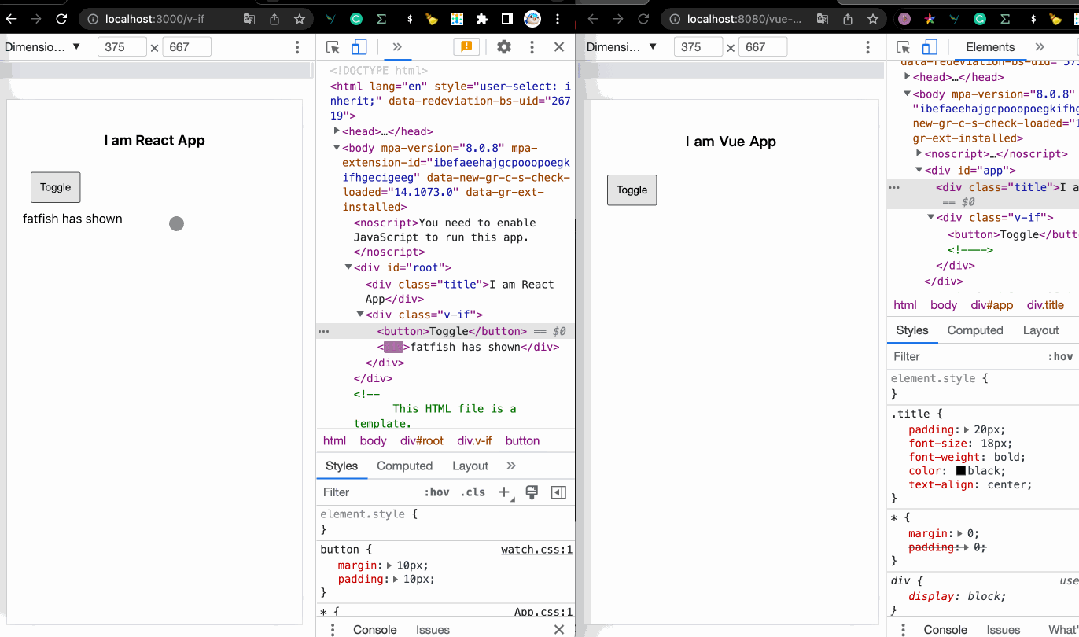This screenshot has height=637, width=1079.
Task: Edit height field 667 in React device toolbar
Action: click(186, 47)
